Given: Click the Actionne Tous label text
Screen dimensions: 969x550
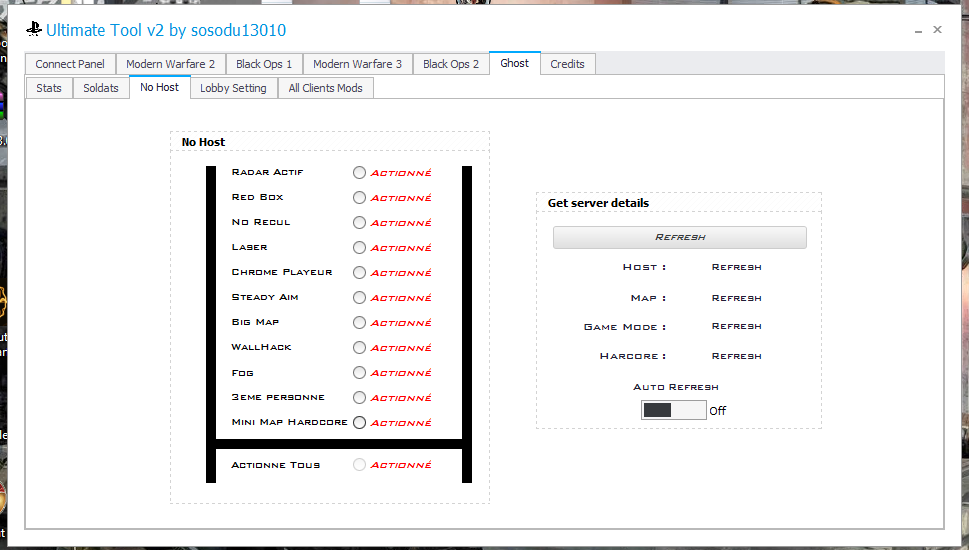Looking at the screenshot, I should click(276, 465).
